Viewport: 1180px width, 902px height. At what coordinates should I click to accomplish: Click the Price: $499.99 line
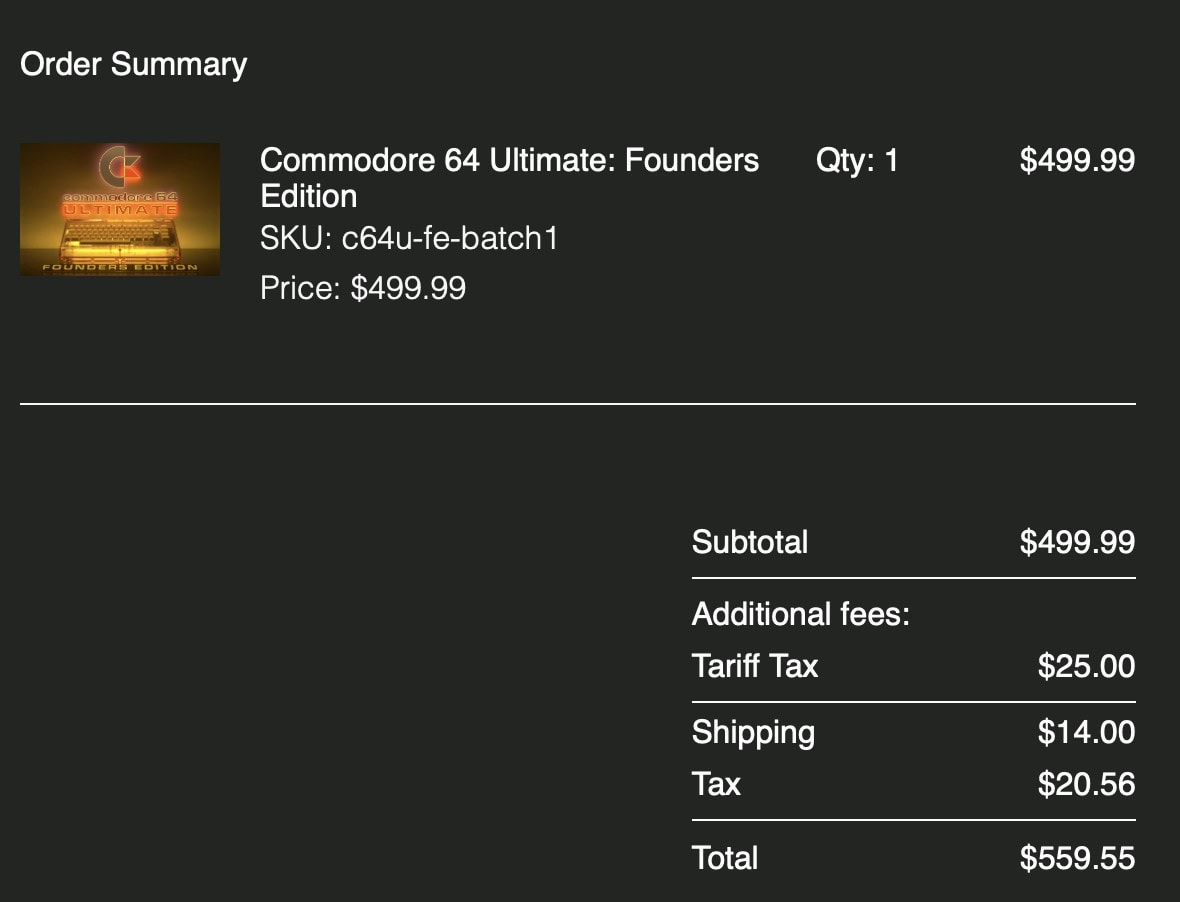click(x=363, y=288)
